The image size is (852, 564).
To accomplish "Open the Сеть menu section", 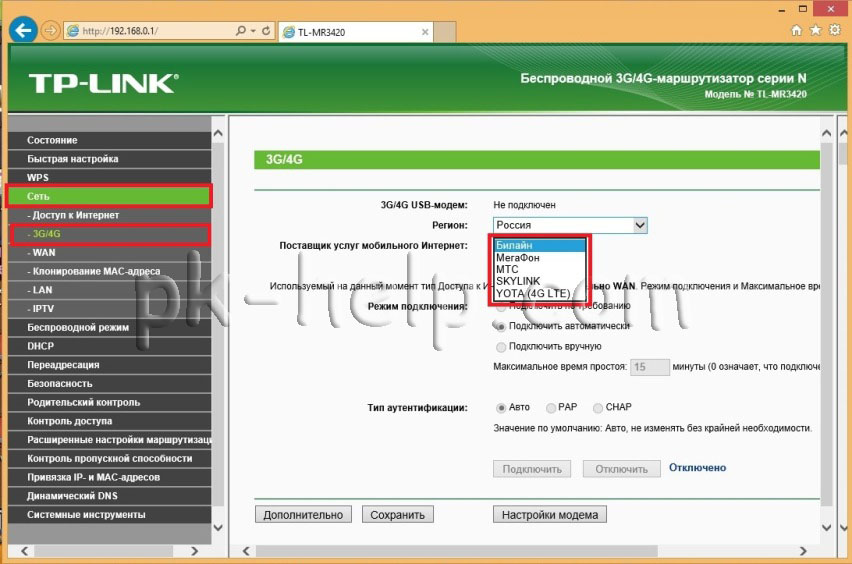I will click(x=110, y=196).
